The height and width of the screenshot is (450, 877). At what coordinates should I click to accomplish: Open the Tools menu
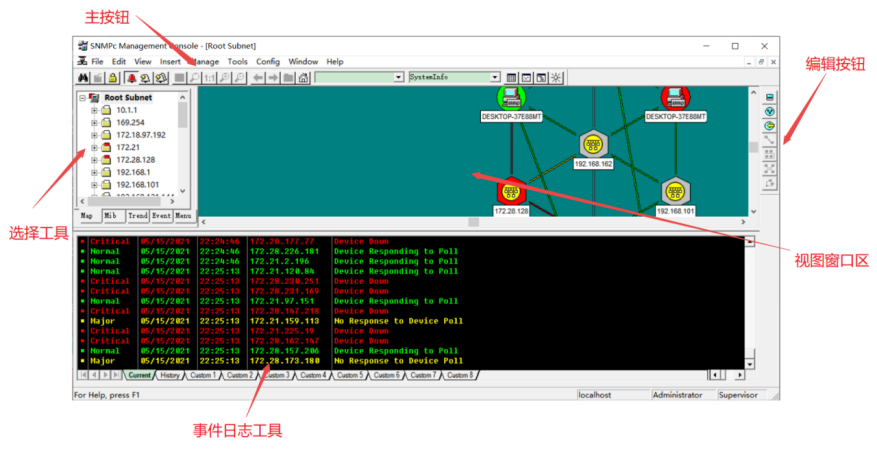(237, 62)
